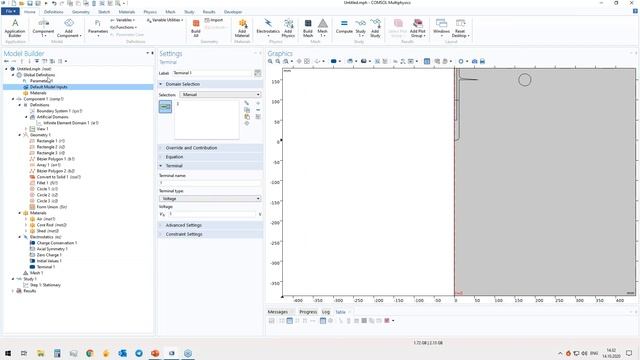Click Add Physics button
This screenshot has height=360, width=640.
click(288, 28)
